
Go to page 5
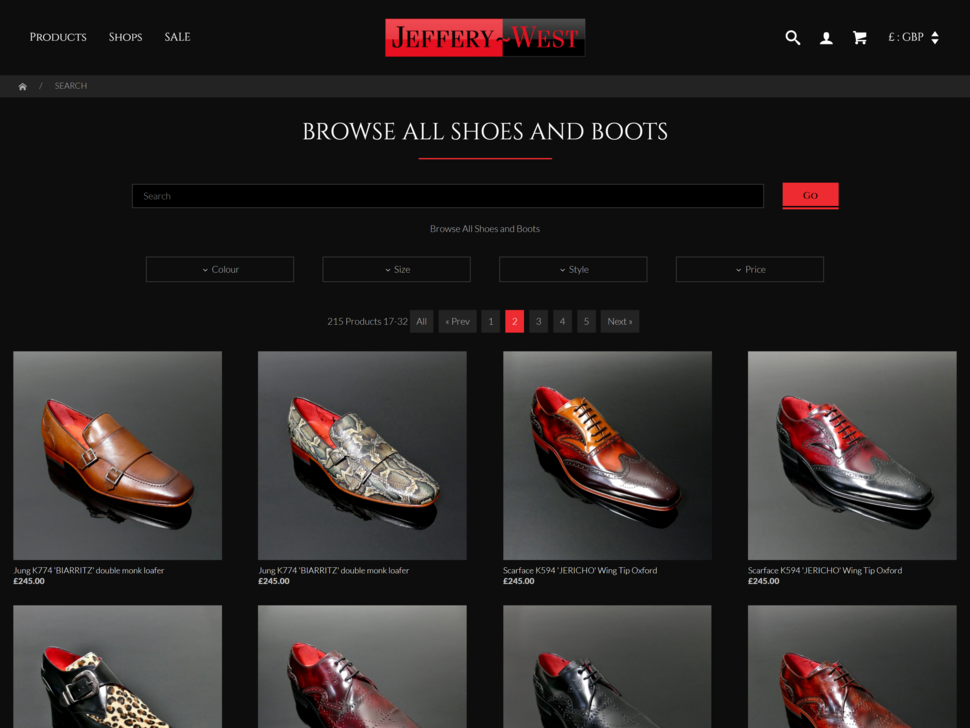(x=586, y=321)
